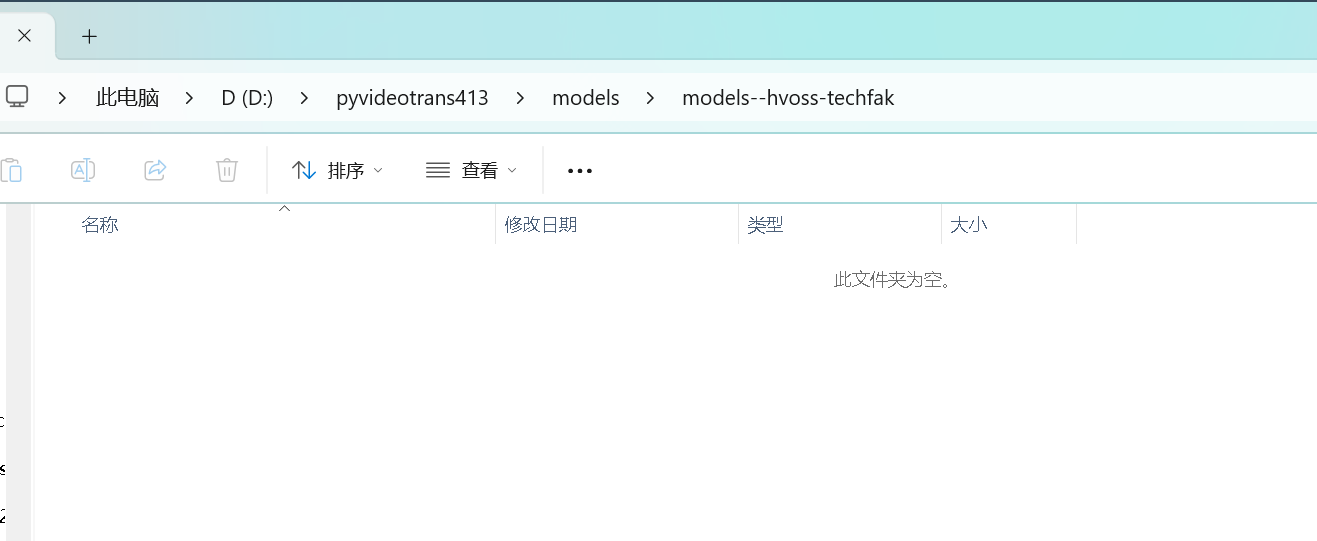This screenshot has height=541, width=1317.
Task: Click the Paste clipboard icon
Action: [11, 170]
